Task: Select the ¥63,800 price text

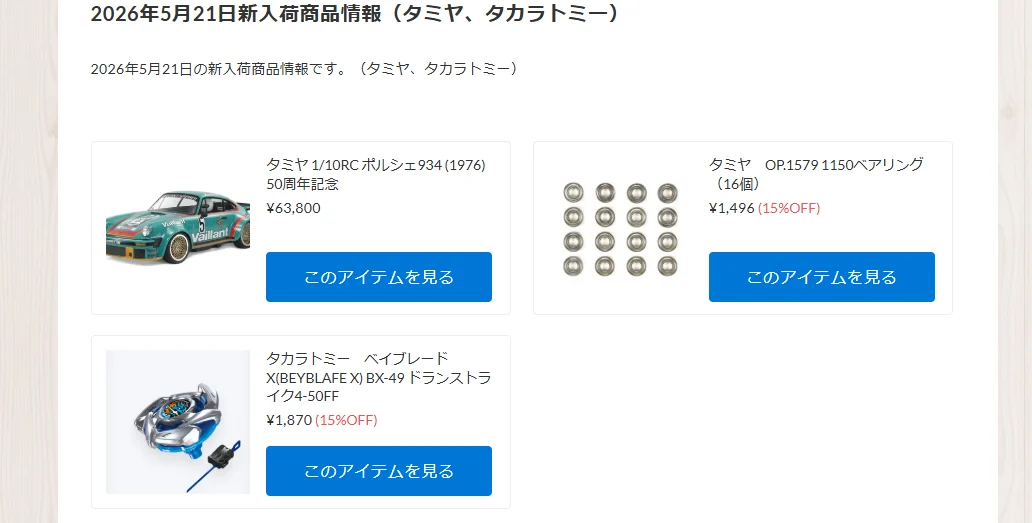Action: pyautogui.click(x=294, y=208)
